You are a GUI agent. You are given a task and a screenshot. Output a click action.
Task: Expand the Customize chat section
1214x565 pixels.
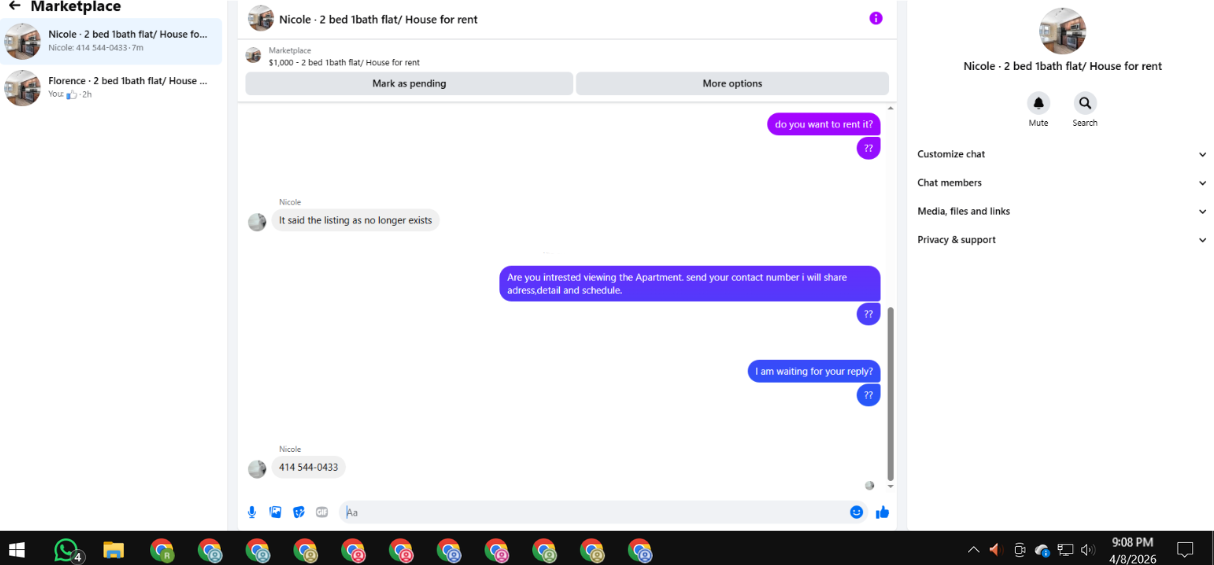(1062, 154)
